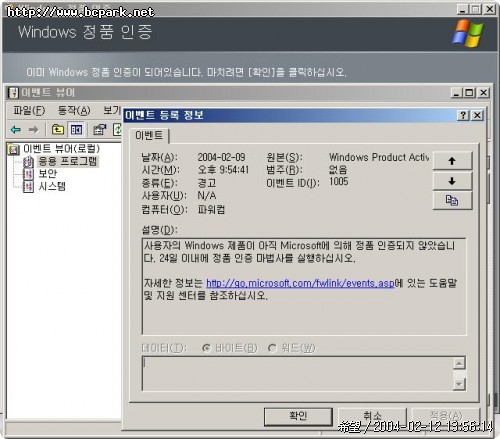Image resolution: width=500 pixels, height=439 pixels.
Task: Open the 보기 menu
Action: tap(112, 110)
